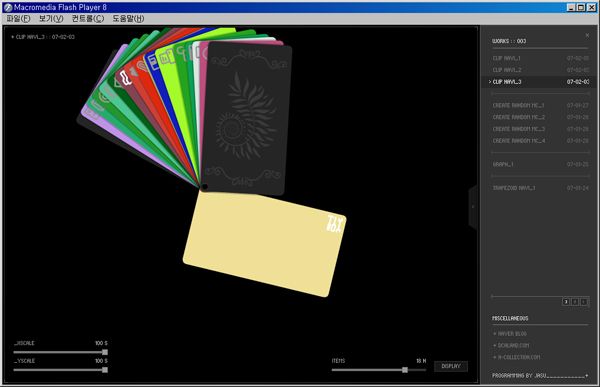600x387 pixels.
Task: Open CLIP NAVI_2 work entry
Action: click(540, 70)
